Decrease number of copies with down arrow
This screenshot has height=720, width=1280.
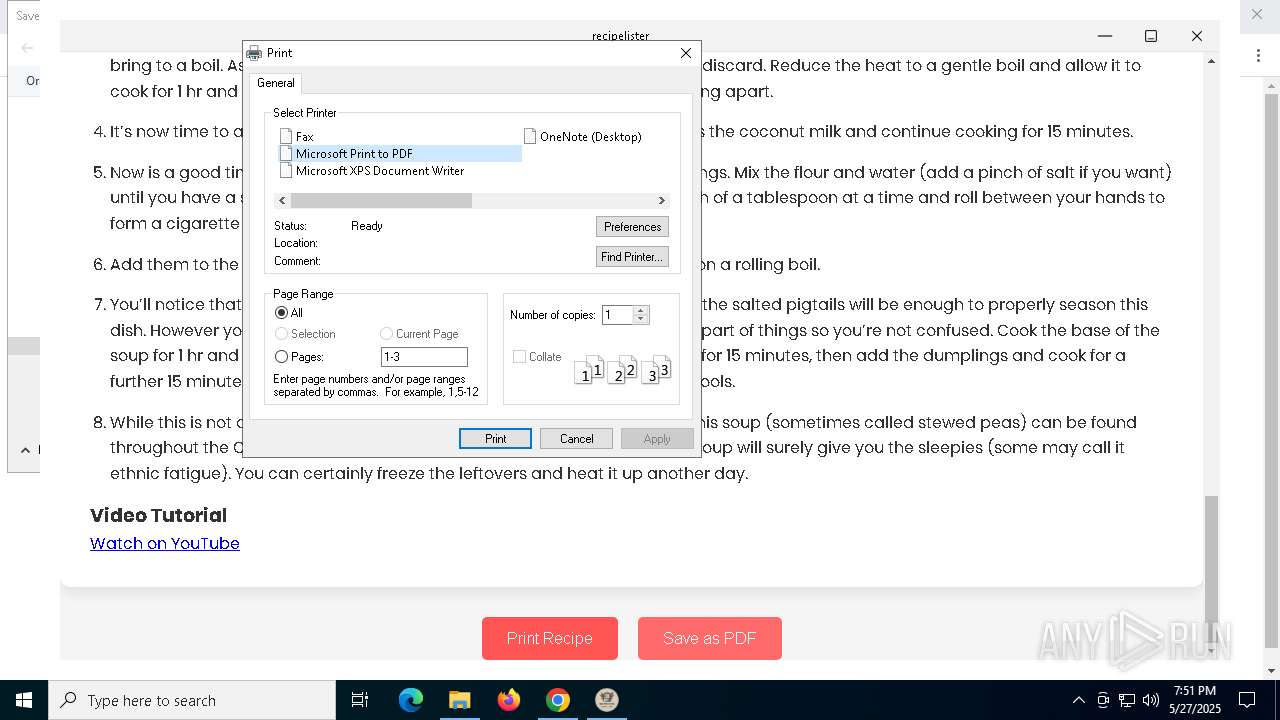click(641, 319)
